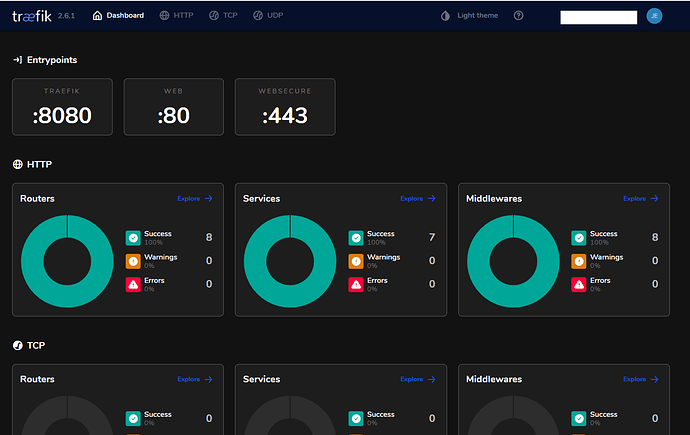Click the white search input field
This screenshot has height=435, width=690.
pyautogui.click(x=598, y=17)
